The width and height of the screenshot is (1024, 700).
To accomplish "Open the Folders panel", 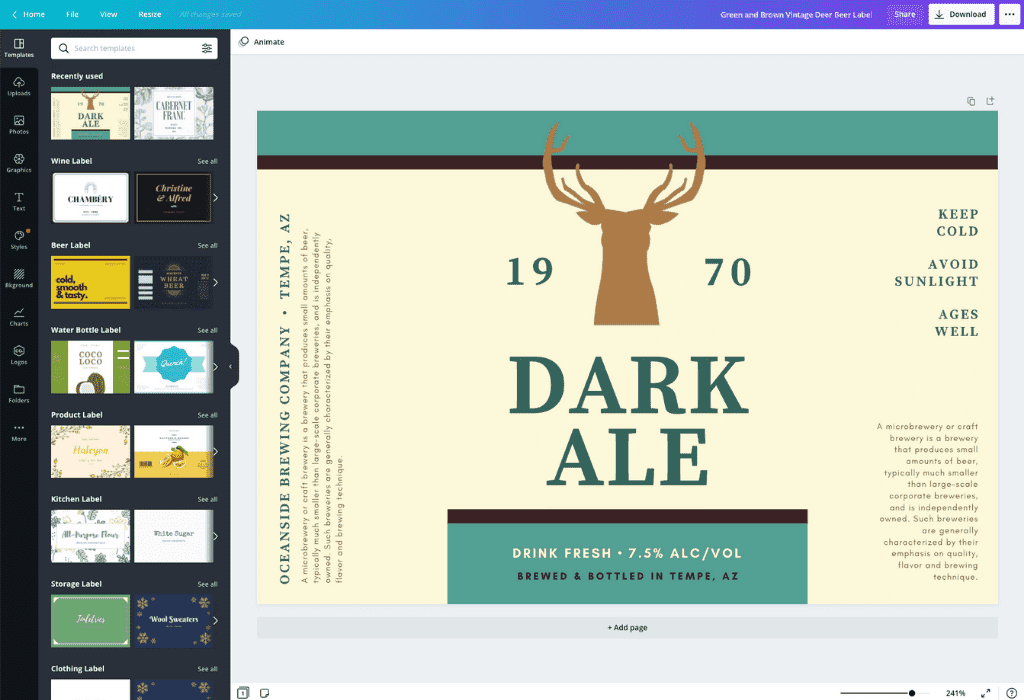I will 19,393.
